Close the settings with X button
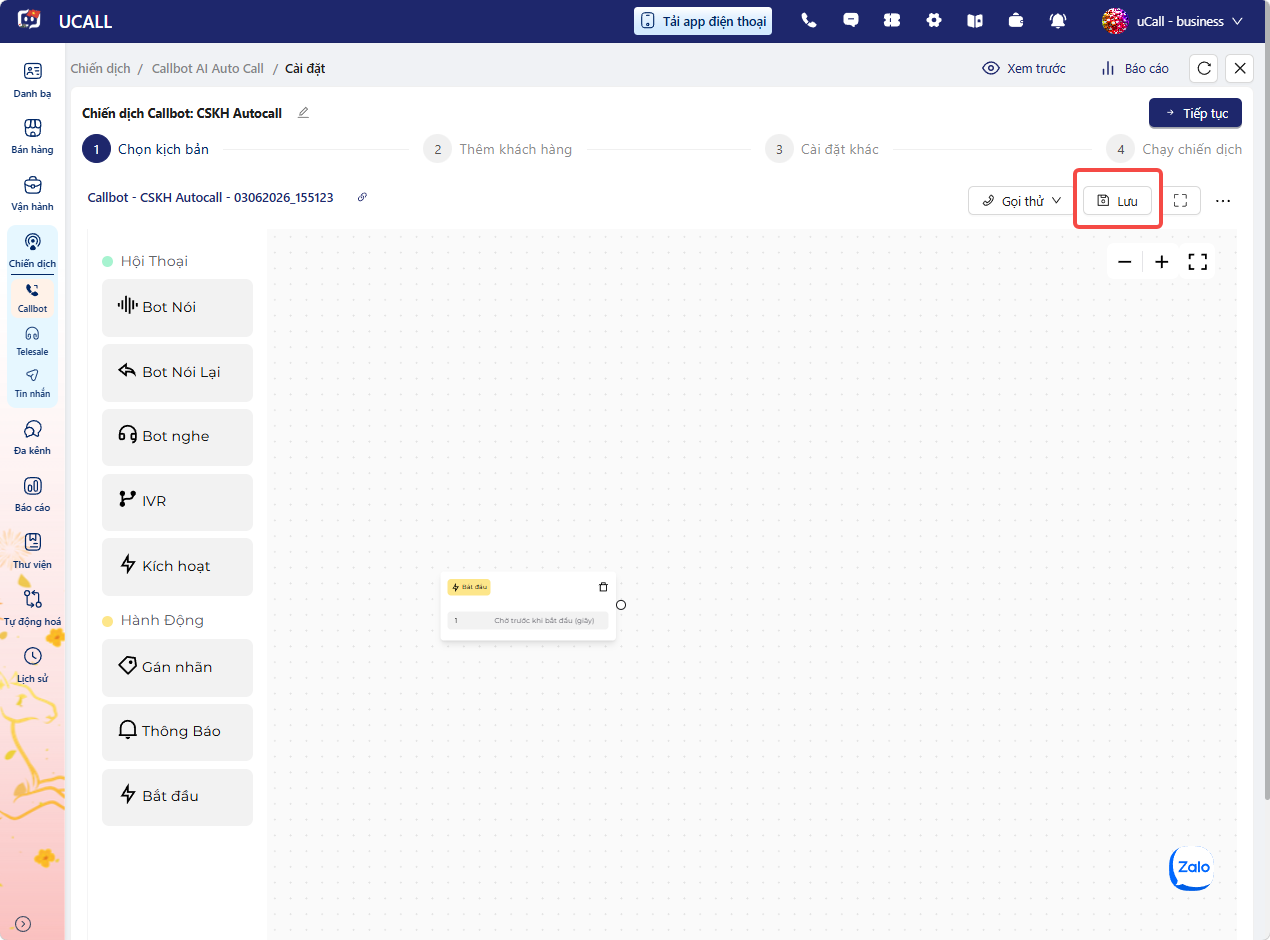This screenshot has height=940, width=1270. tap(1240, 68)
